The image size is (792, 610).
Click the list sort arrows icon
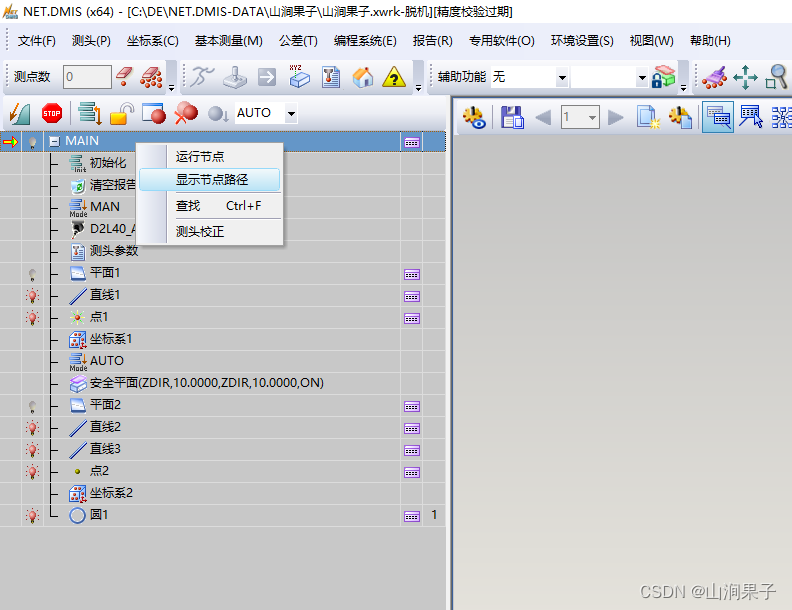point(90,113)
